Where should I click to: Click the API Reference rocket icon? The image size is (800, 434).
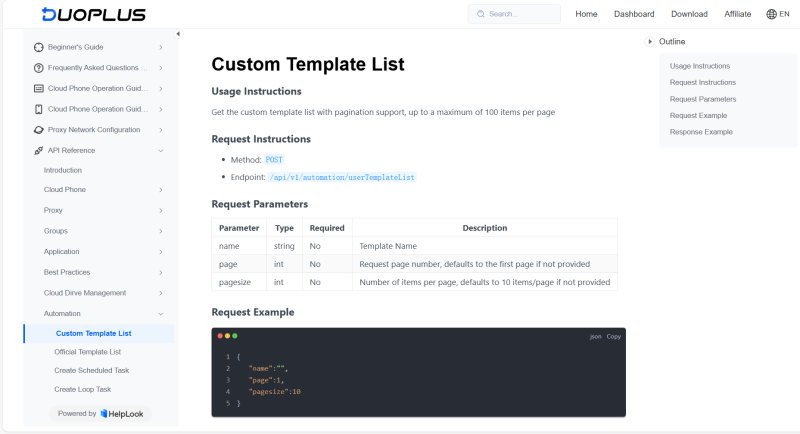click(39, 150)
